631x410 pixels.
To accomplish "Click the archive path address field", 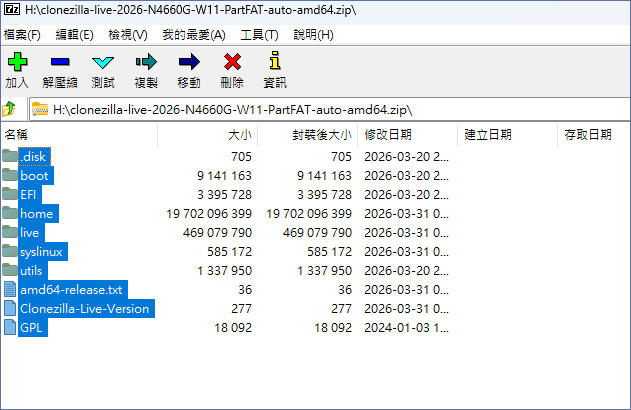I will pos(330,109).
